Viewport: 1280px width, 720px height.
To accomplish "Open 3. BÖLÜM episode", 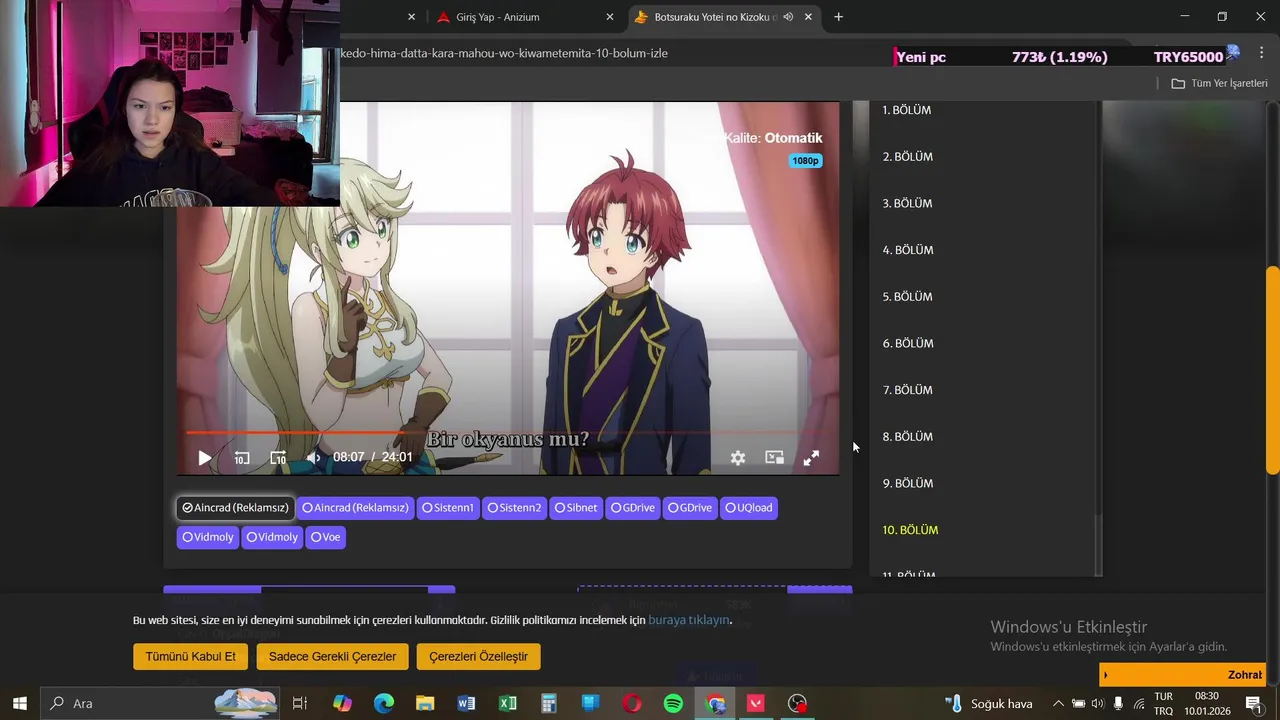I will [907, 203].
